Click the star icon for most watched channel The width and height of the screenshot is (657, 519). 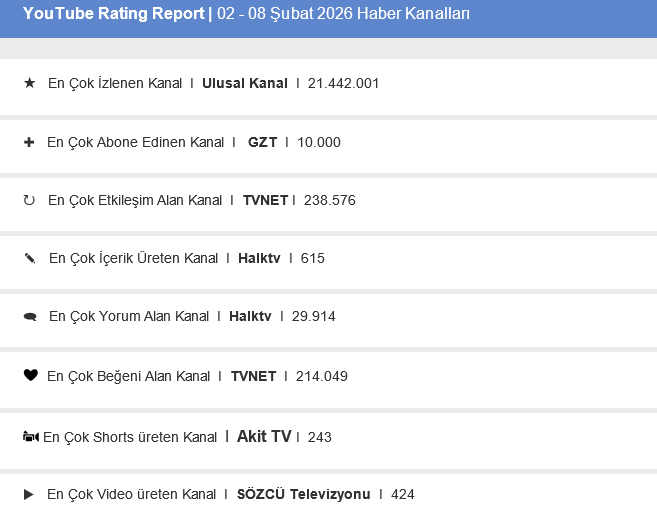29,83
